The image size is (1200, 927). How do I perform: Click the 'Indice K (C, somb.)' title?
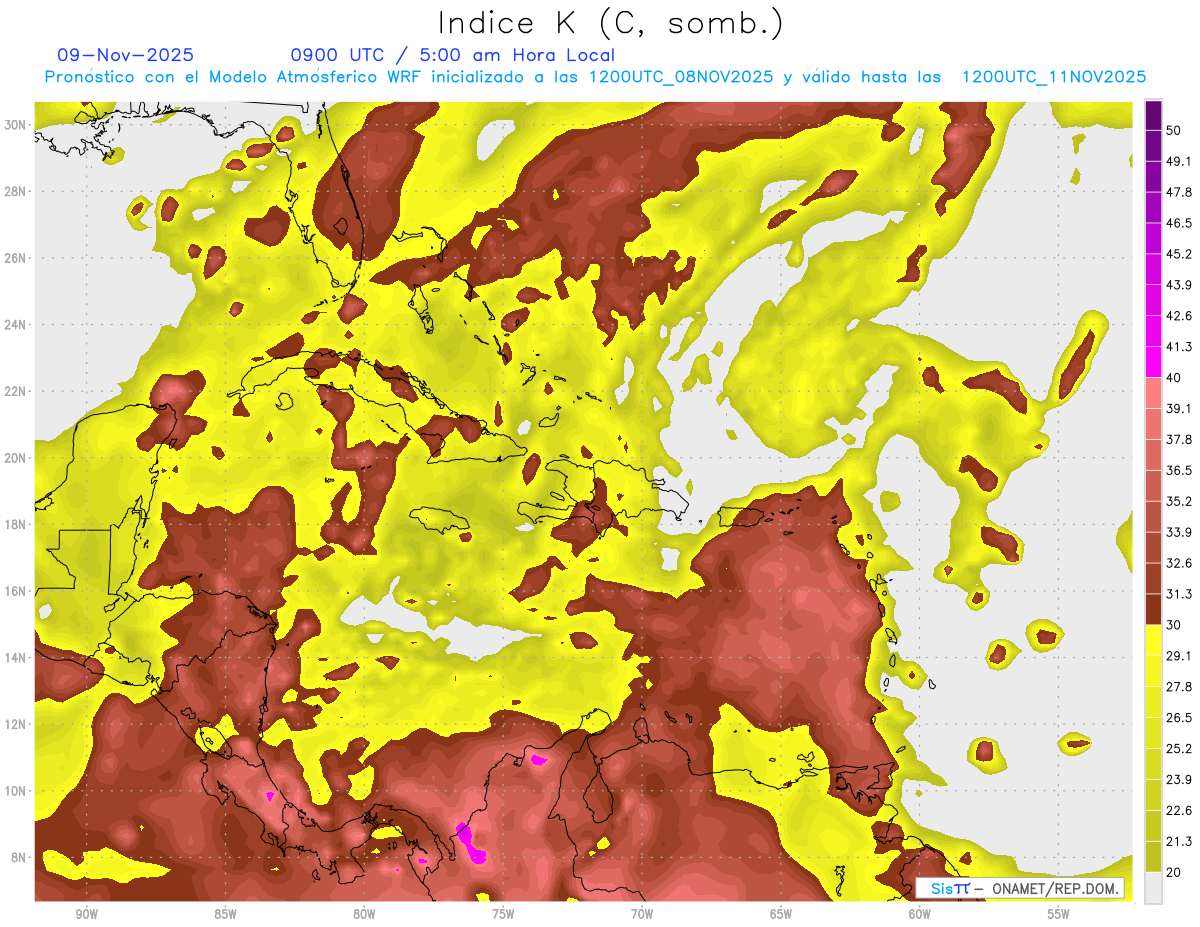coord(611,24)
